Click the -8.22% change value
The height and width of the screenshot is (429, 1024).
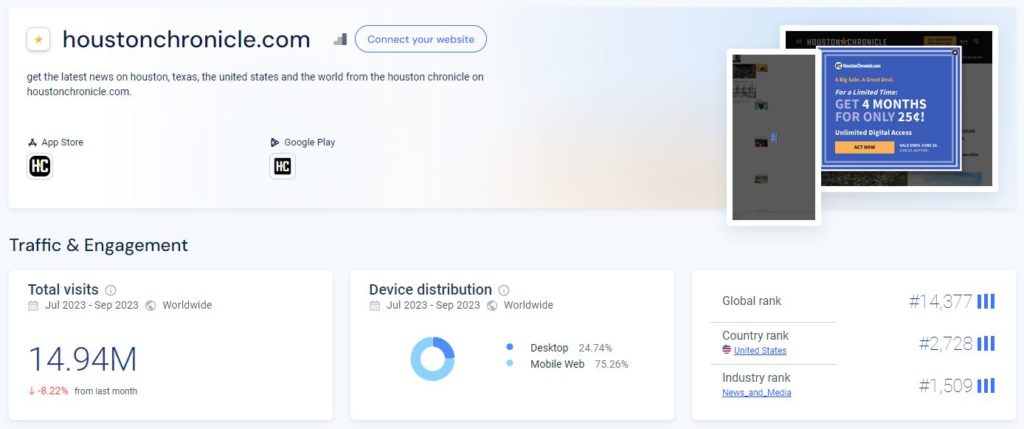coord(53,391)
